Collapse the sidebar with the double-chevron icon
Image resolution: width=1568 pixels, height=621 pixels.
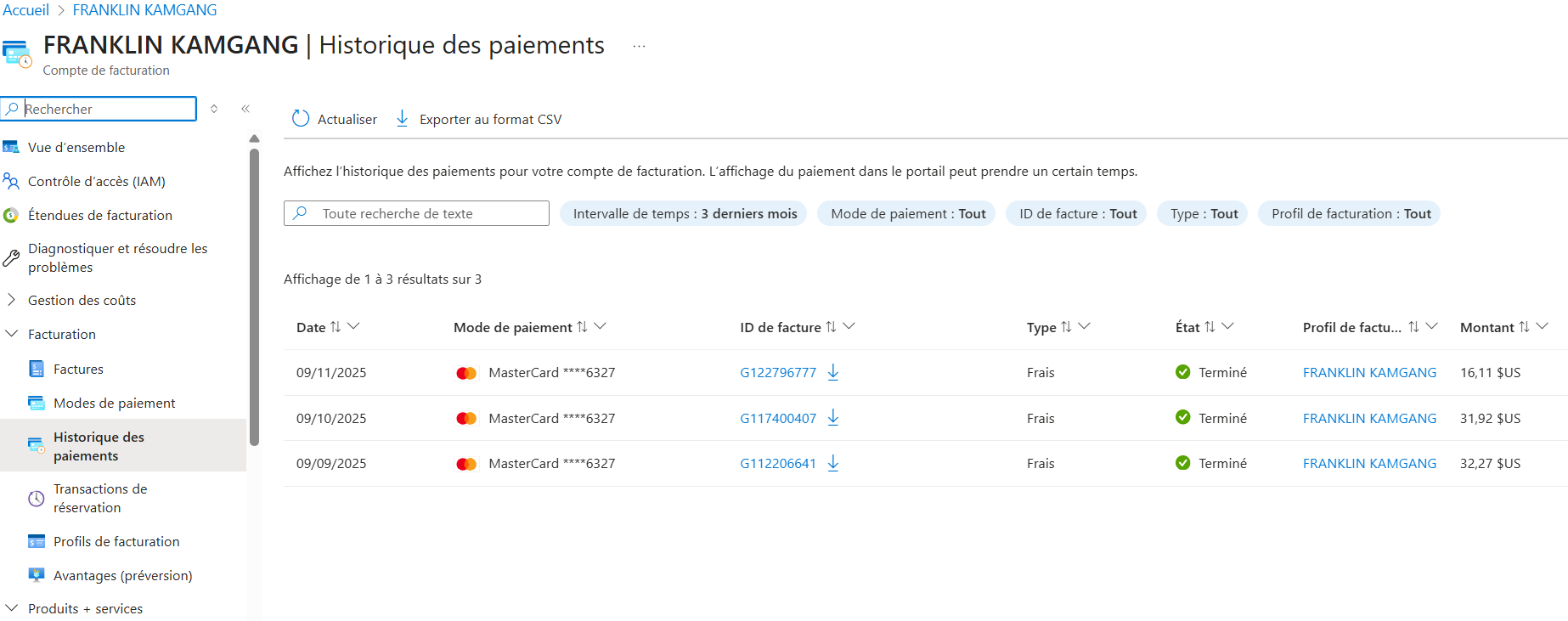click(245, 109)
